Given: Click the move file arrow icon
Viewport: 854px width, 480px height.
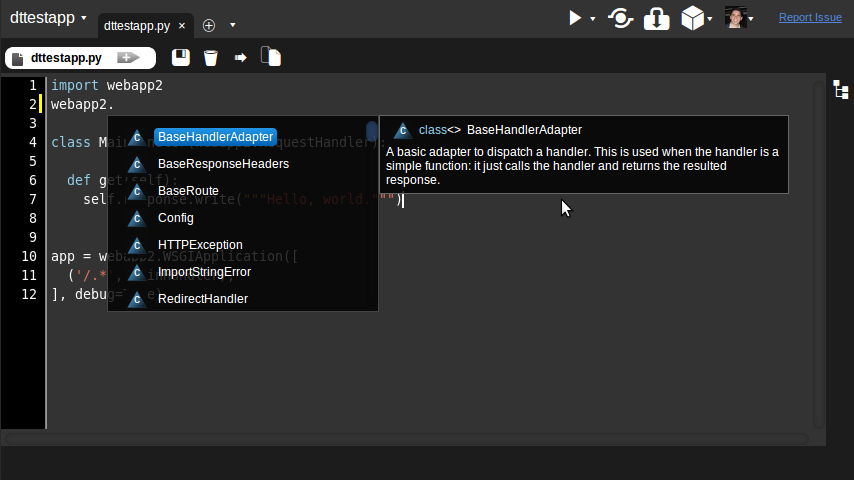Looking at the screenshot, I should tap(240, 58).
